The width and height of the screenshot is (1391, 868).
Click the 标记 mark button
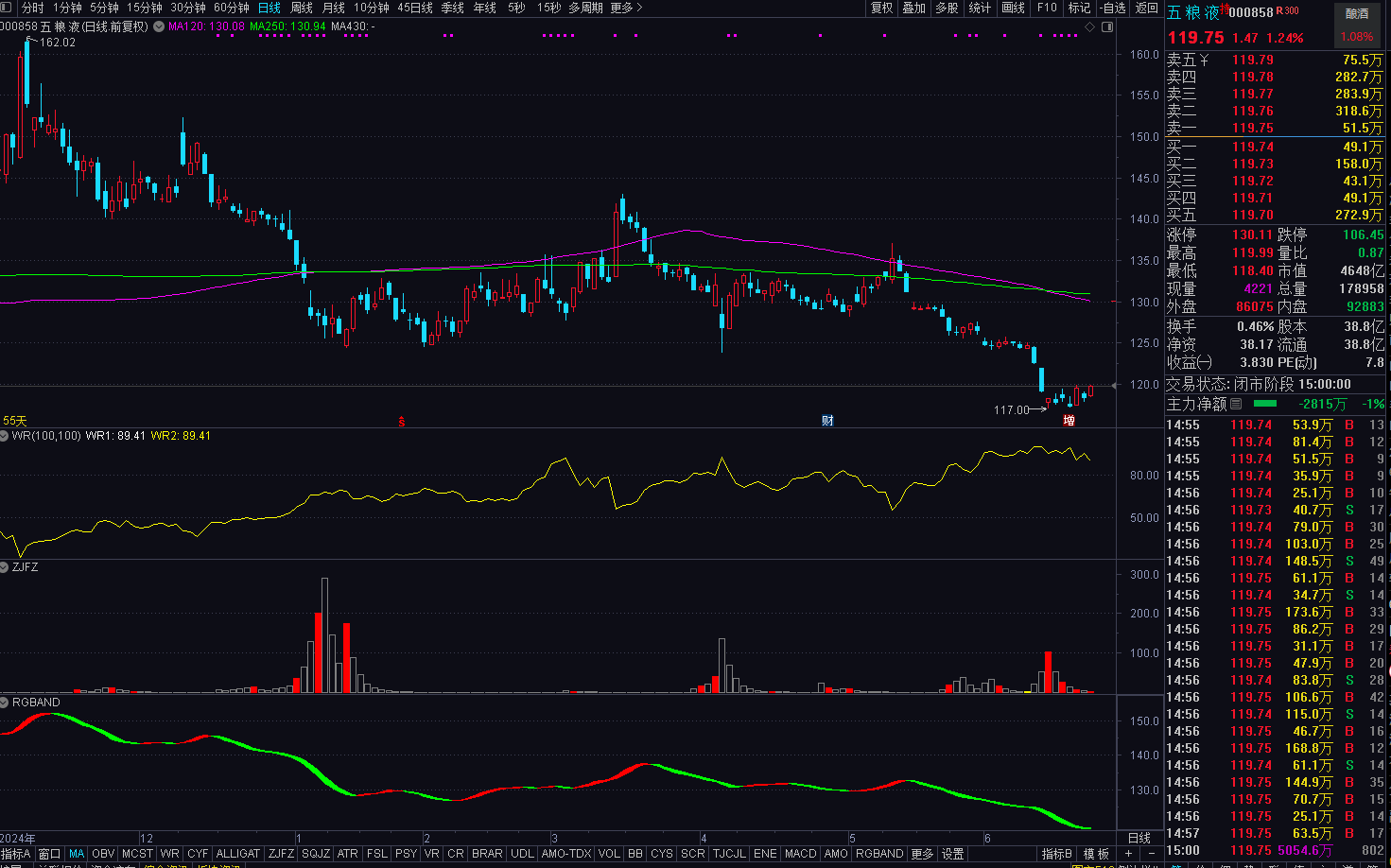click(x=1079, y=8)
